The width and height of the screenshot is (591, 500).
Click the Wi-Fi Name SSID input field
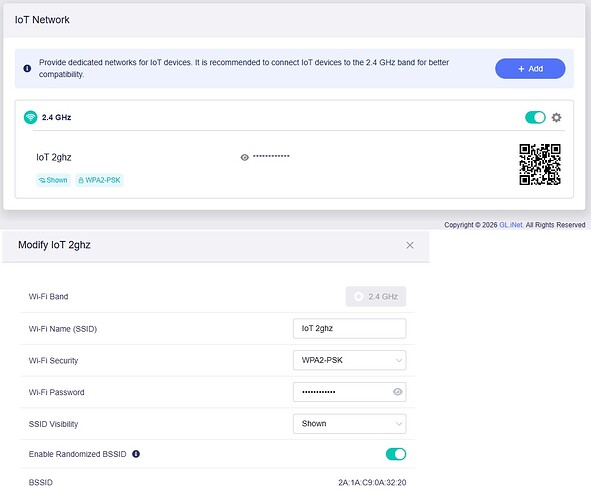click(349, 329)
